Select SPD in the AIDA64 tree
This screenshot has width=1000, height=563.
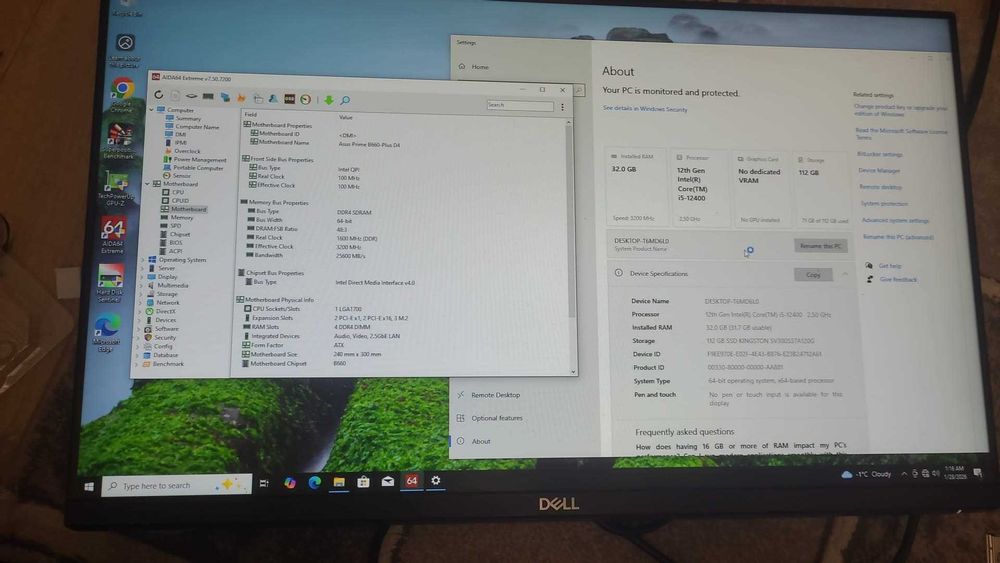coord(175,226)
